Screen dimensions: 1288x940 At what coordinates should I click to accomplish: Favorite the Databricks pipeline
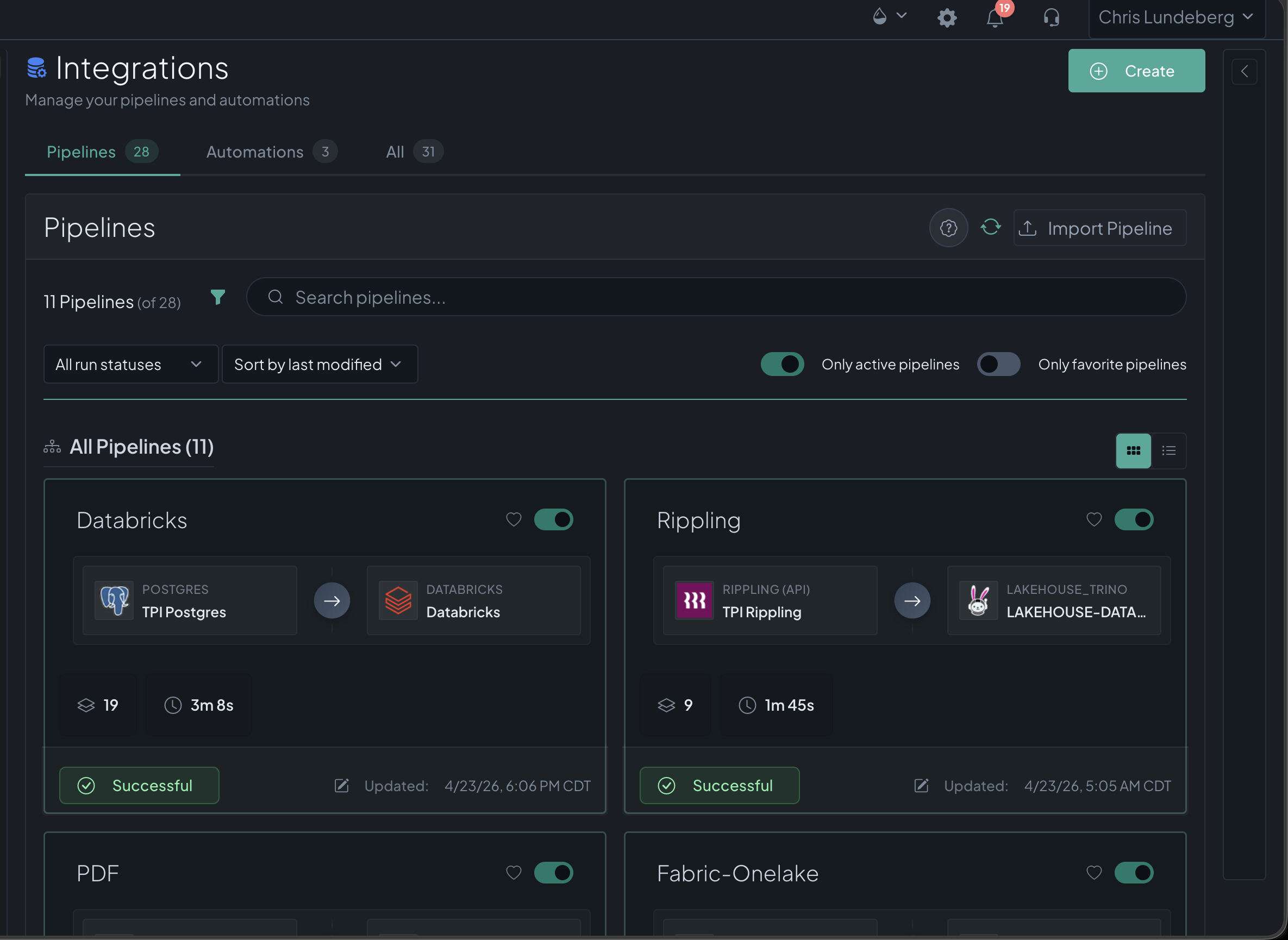tap(514, 519)
